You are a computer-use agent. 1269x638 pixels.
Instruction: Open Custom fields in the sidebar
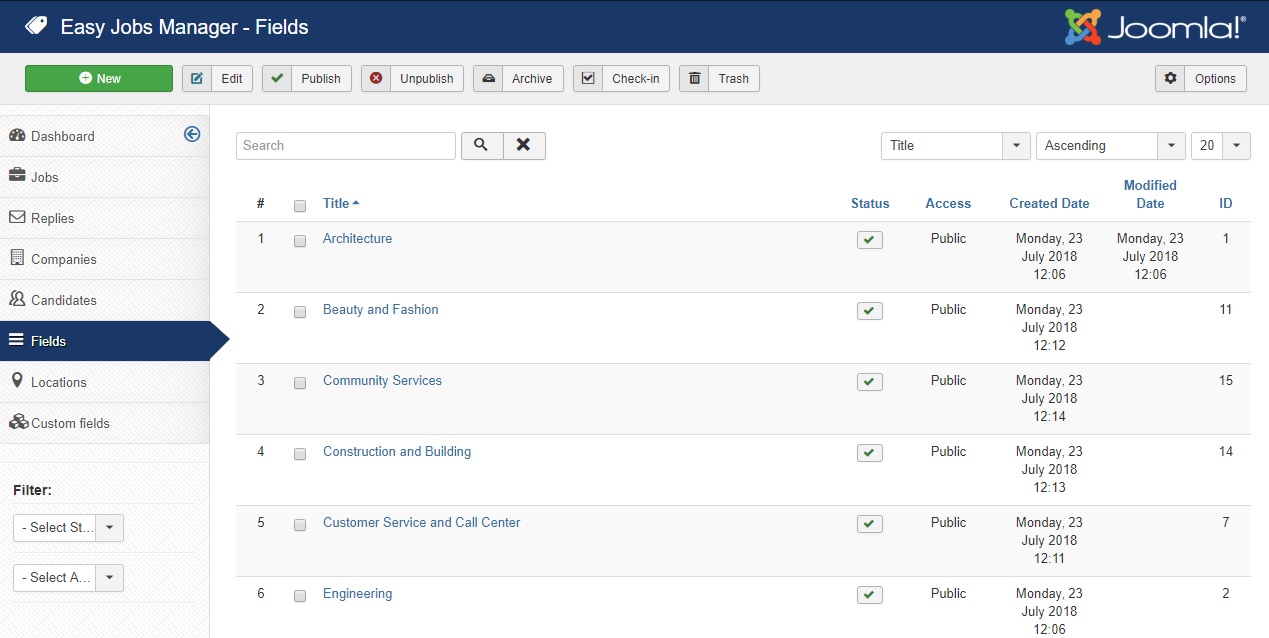[x=104, y=423]
